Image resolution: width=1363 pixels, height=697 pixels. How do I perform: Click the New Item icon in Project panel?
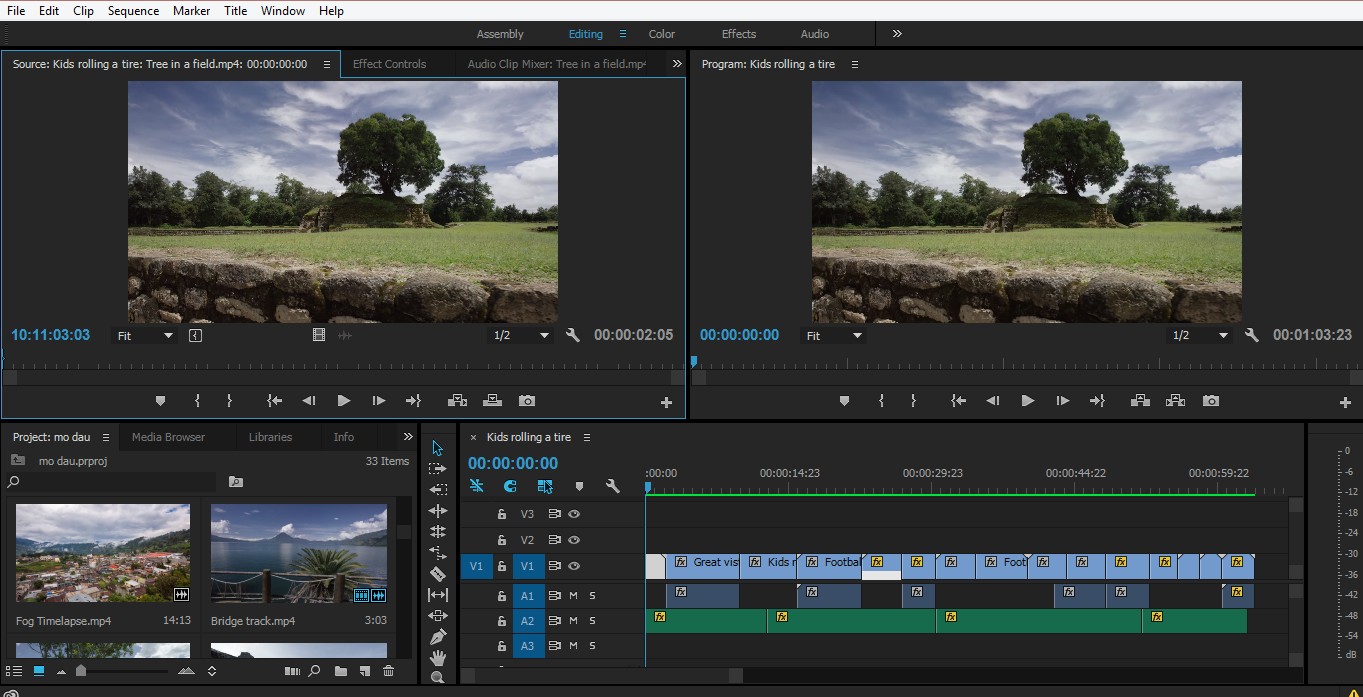365,671
